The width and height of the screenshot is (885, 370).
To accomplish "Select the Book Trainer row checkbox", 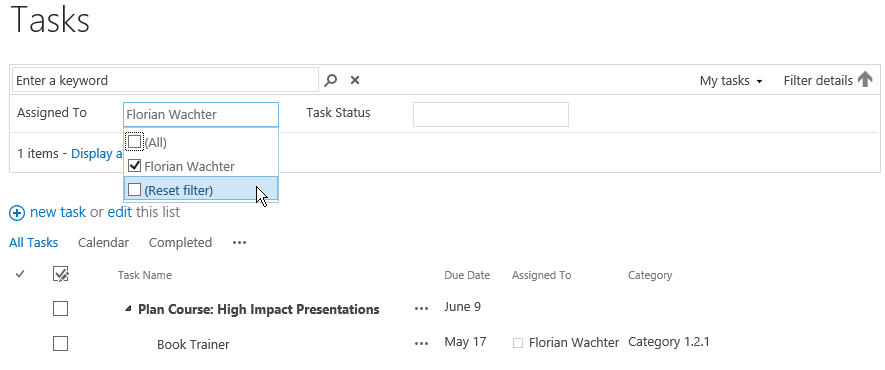I will (60, 343).
